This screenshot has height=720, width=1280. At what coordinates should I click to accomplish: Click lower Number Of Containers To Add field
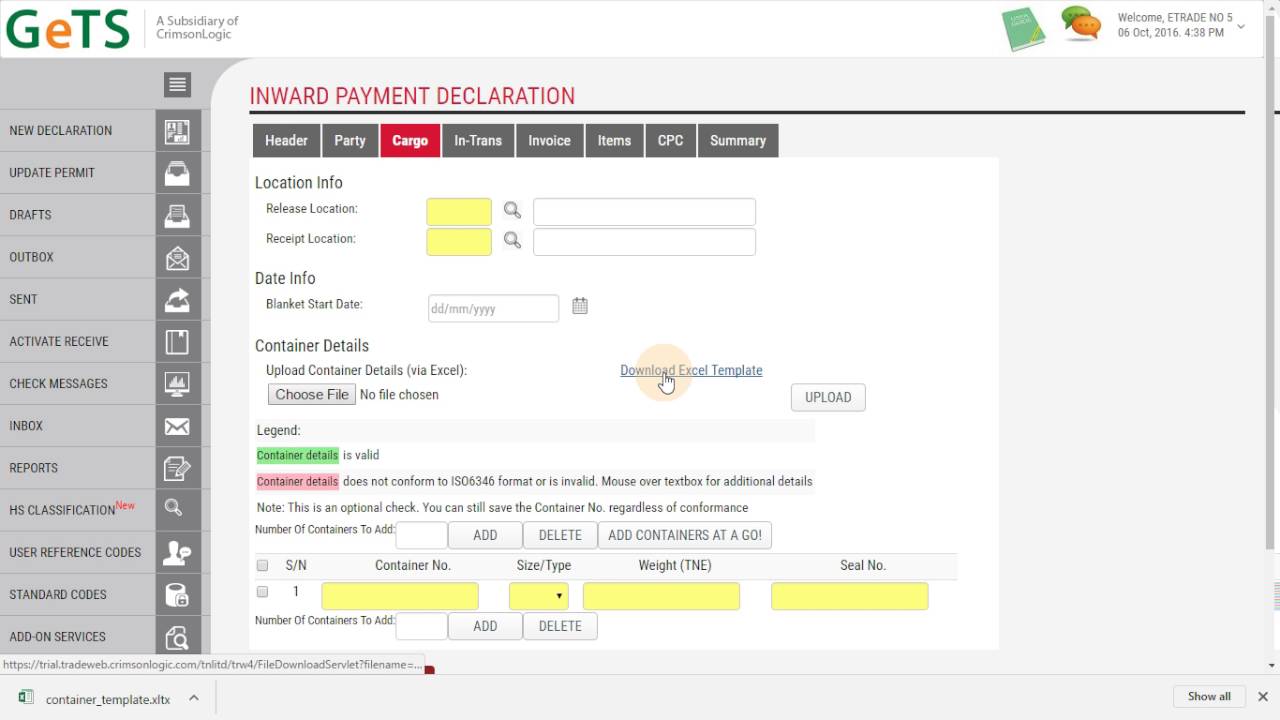pos(421,626)
